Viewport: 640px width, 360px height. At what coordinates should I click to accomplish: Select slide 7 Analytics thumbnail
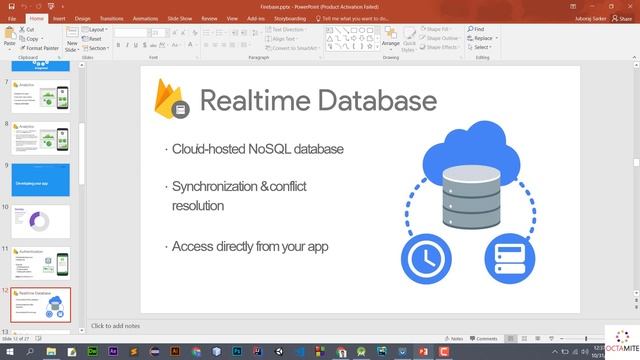click(40, 96)
